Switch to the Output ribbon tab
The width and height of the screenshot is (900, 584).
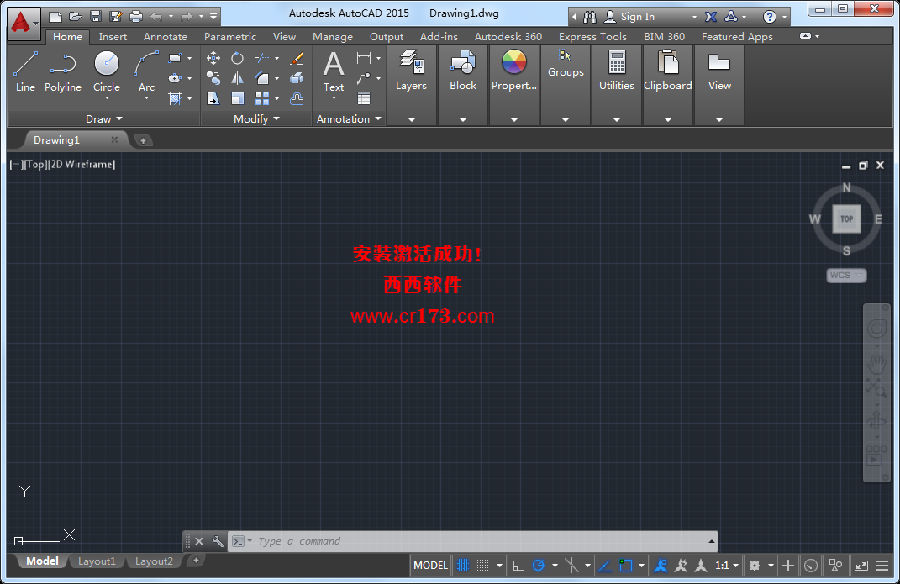pos(386,36)
